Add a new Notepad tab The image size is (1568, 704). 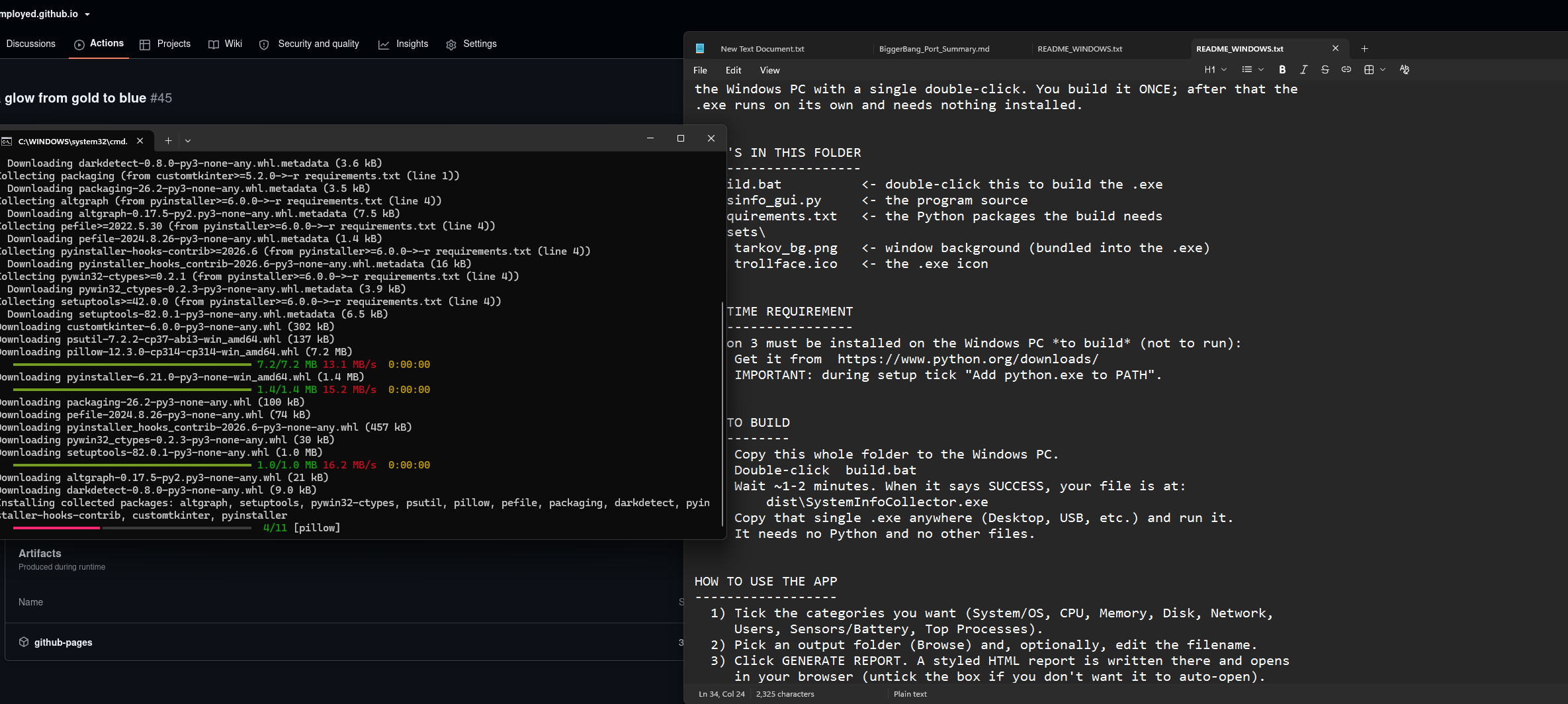[x=1364, y=48]
